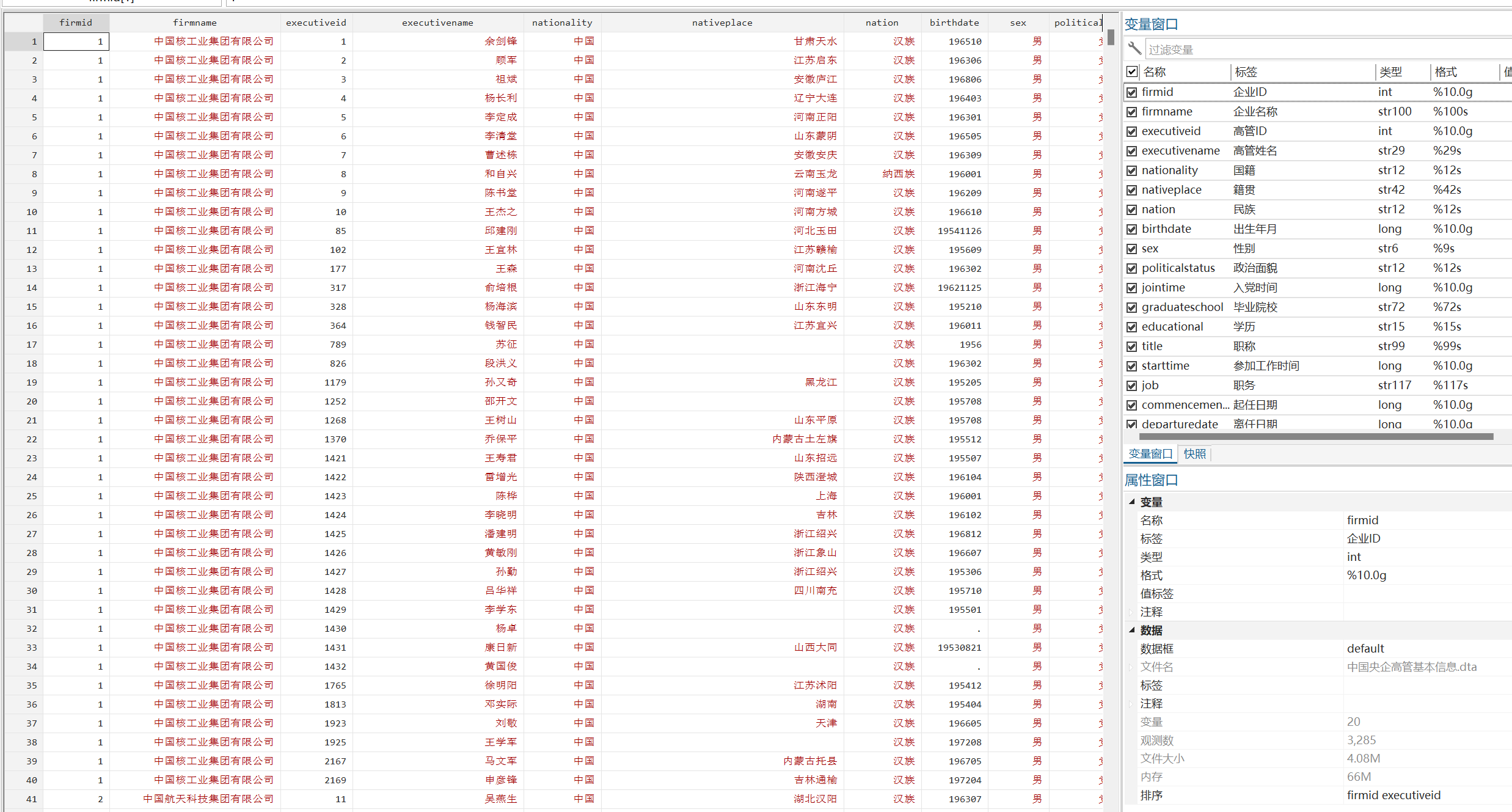Select the politicalstatus variable in variables list
This screenshot has width=1512, height=812.
(1178, 268)
